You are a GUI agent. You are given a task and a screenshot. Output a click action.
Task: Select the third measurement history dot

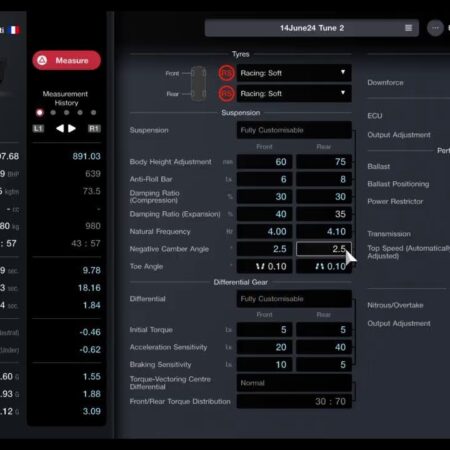(x=67, y=113)
